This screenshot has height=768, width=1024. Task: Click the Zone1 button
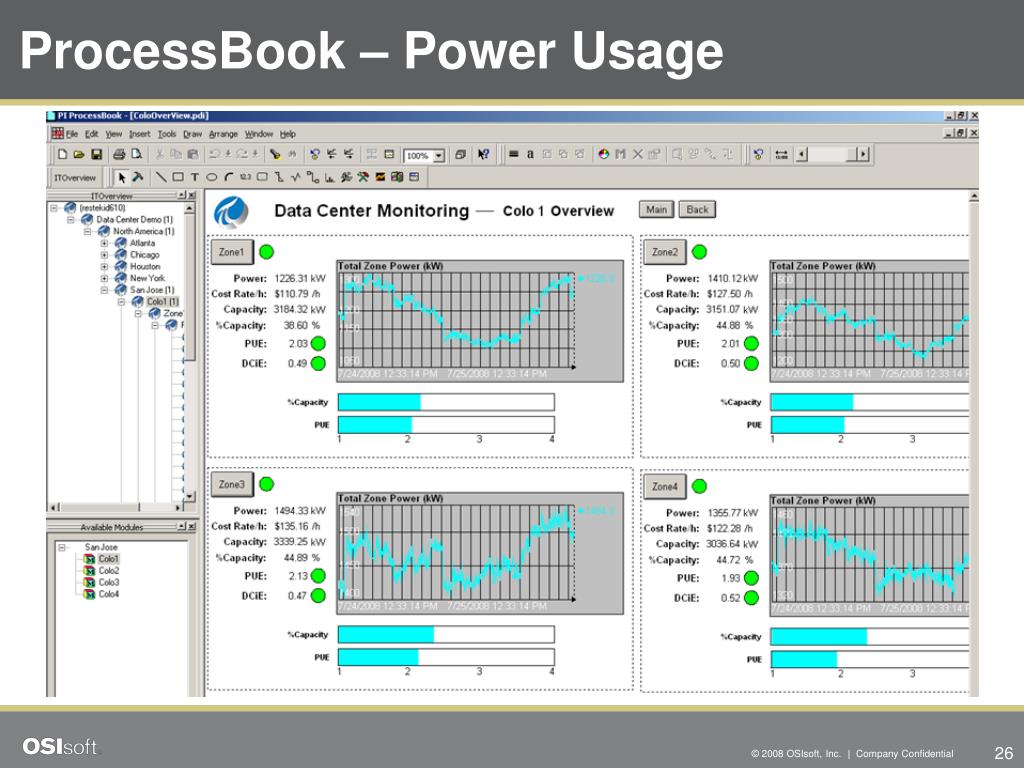coord(232,252)
